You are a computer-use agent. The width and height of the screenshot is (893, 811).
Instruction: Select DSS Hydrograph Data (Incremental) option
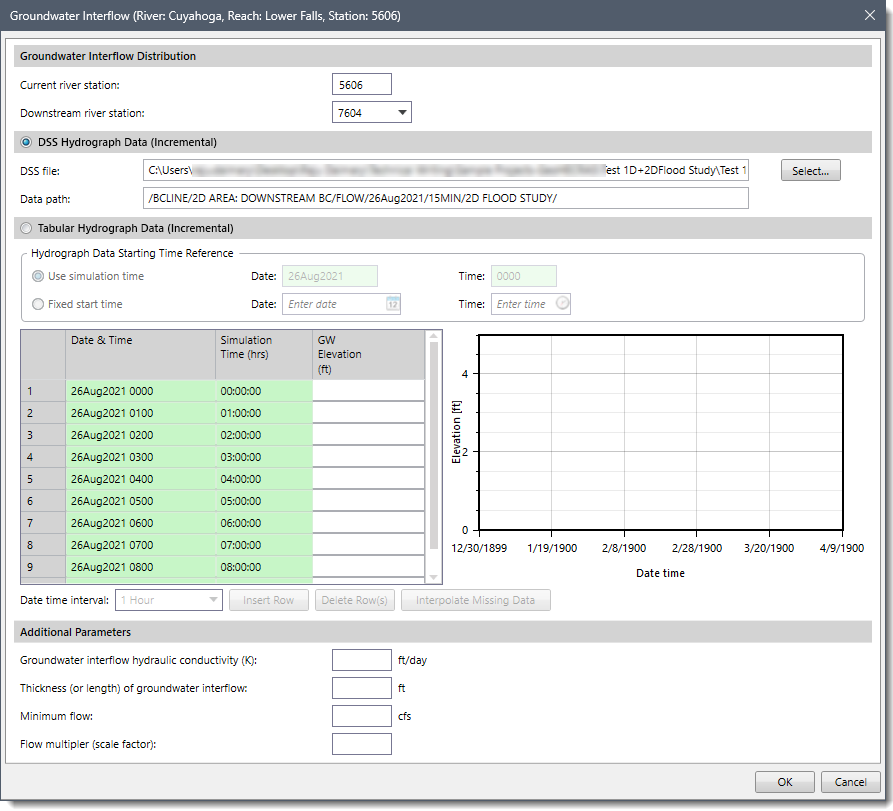(x=26, y=142)
